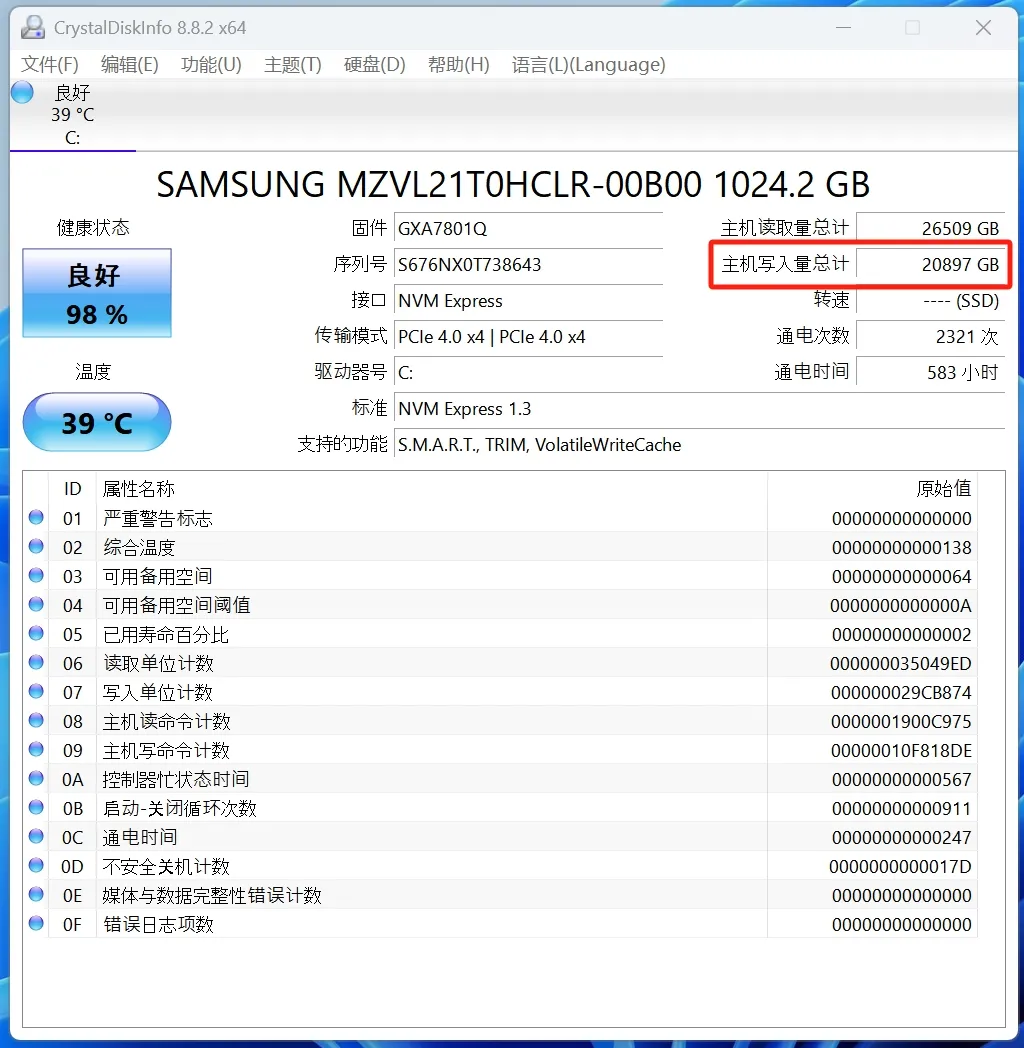Click raw value 00000000000138
The width and height of the screenshot is (1024, 1048).
point(901,548)
